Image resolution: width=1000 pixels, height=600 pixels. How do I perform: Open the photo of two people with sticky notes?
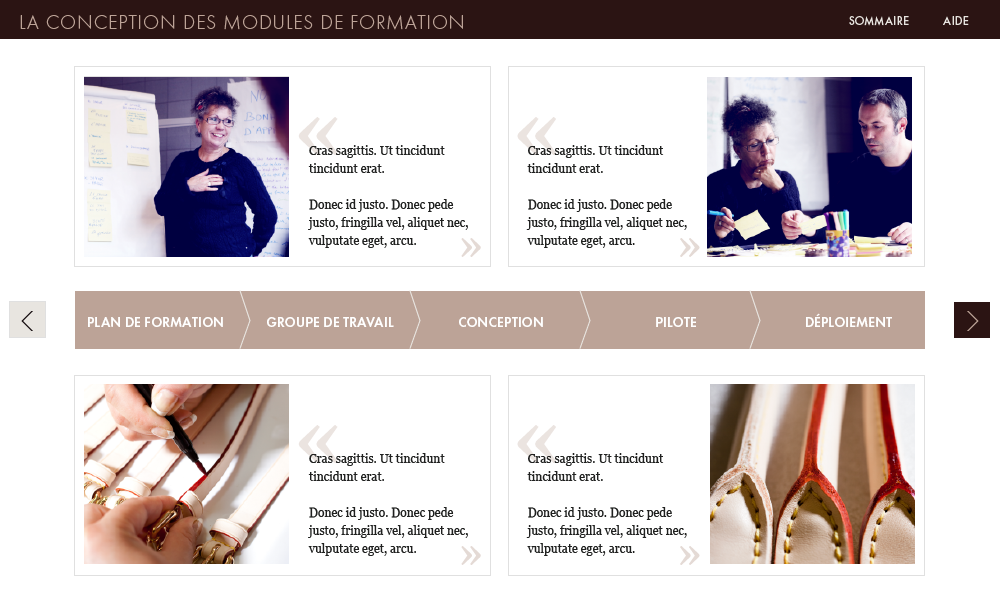click(x=809, y=167)
